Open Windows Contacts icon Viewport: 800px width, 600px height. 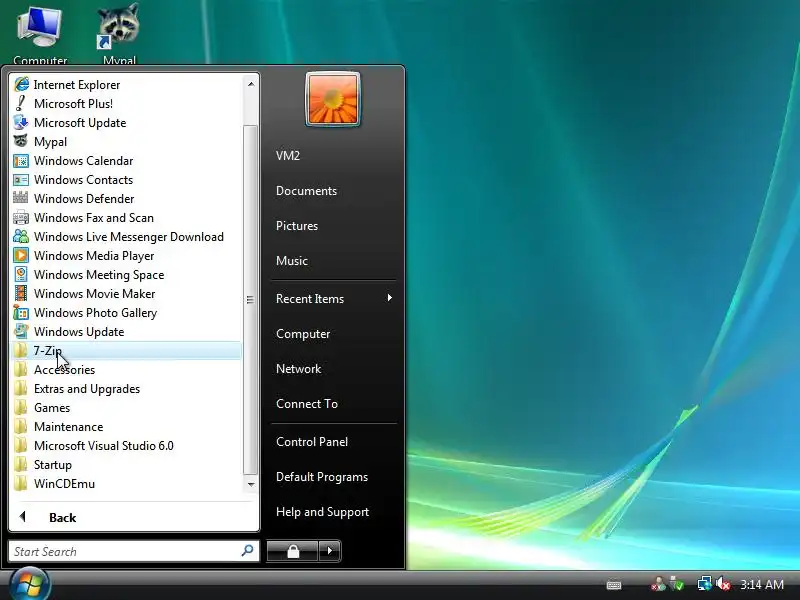pos(21,180)
